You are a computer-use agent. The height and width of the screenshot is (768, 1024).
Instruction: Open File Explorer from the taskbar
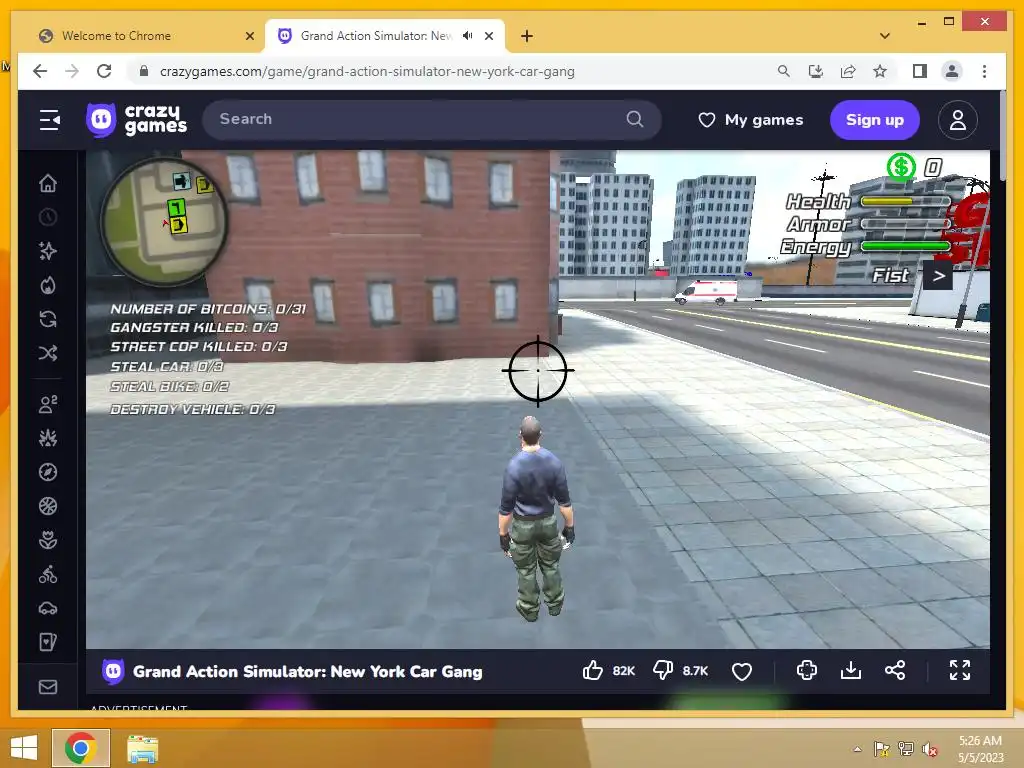[142, 748]
